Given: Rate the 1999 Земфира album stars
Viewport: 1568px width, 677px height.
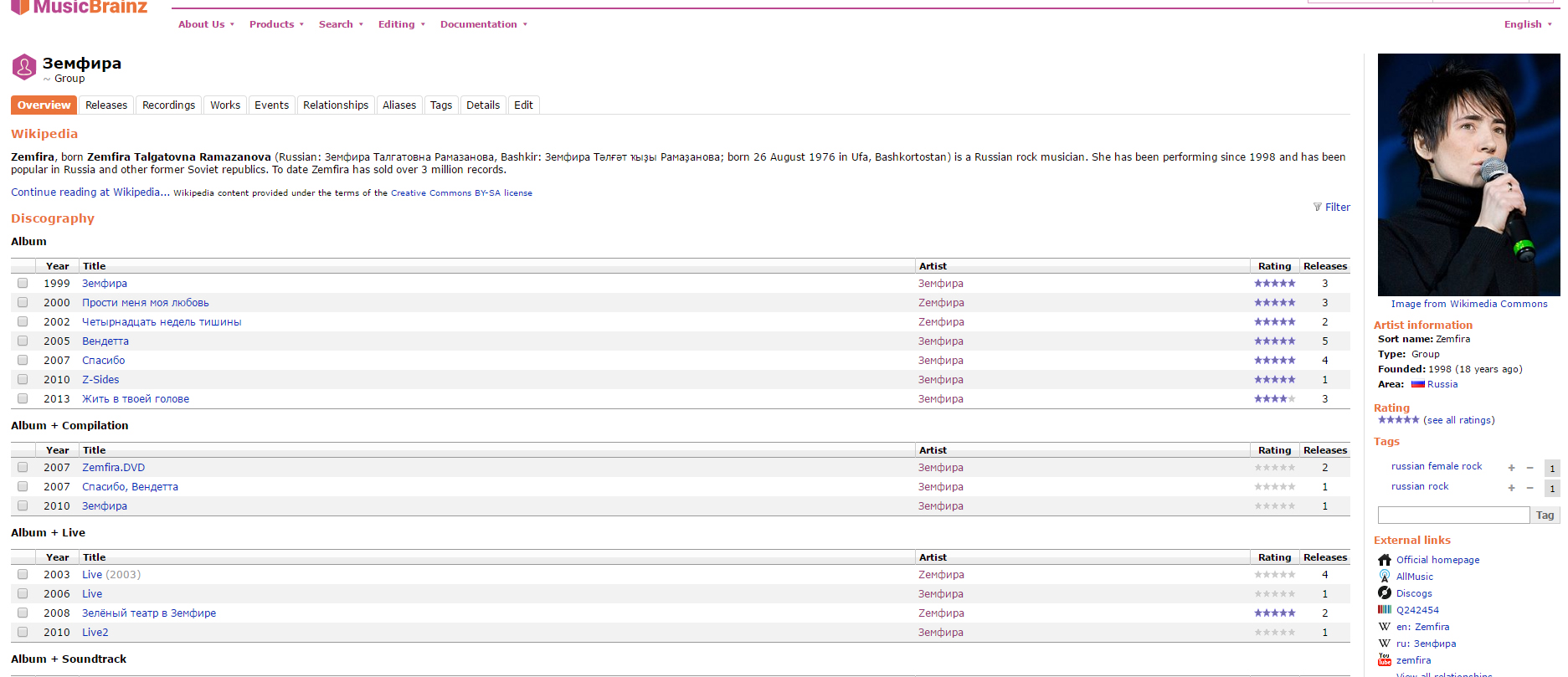Looking at the screenshot, I should 1274,284.
